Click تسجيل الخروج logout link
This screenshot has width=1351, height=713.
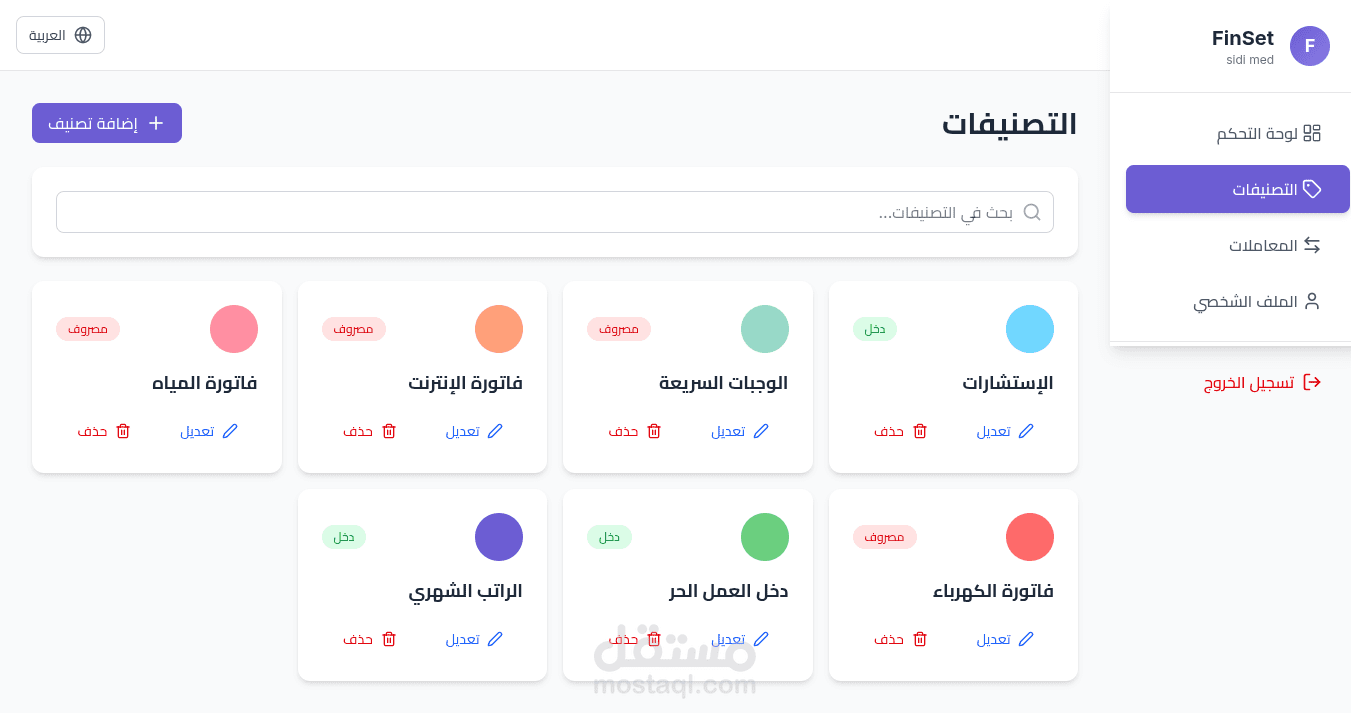(1248, 383)
